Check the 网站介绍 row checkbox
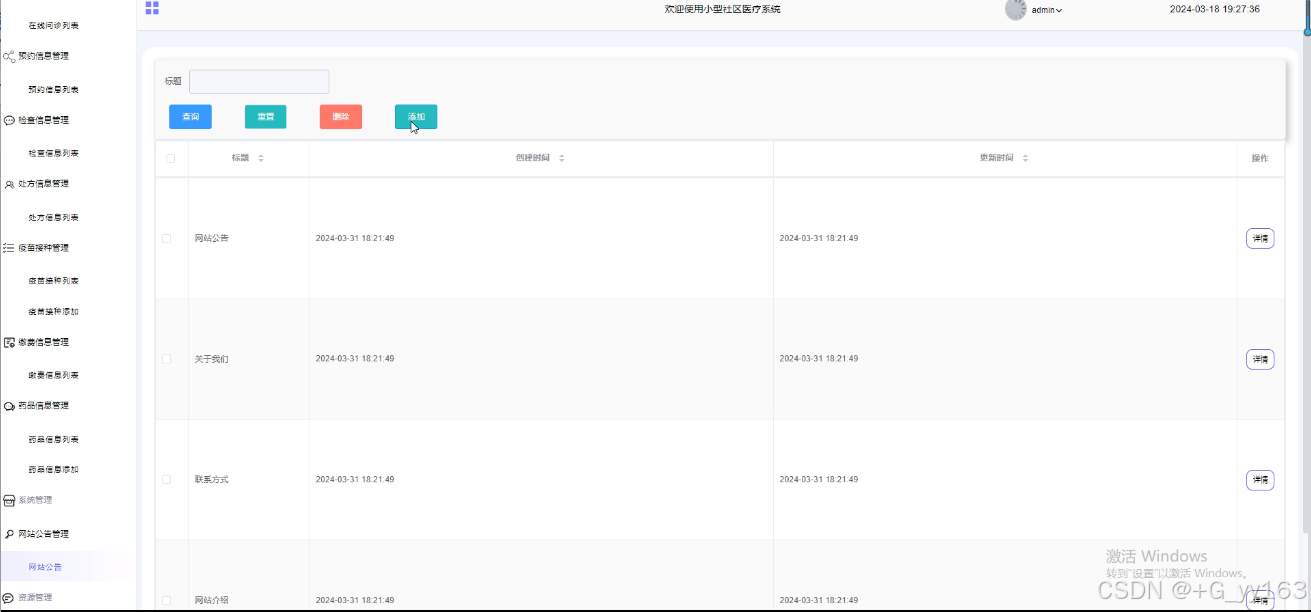Screen dimensions: 1311x612 click(x=167, y=600)
